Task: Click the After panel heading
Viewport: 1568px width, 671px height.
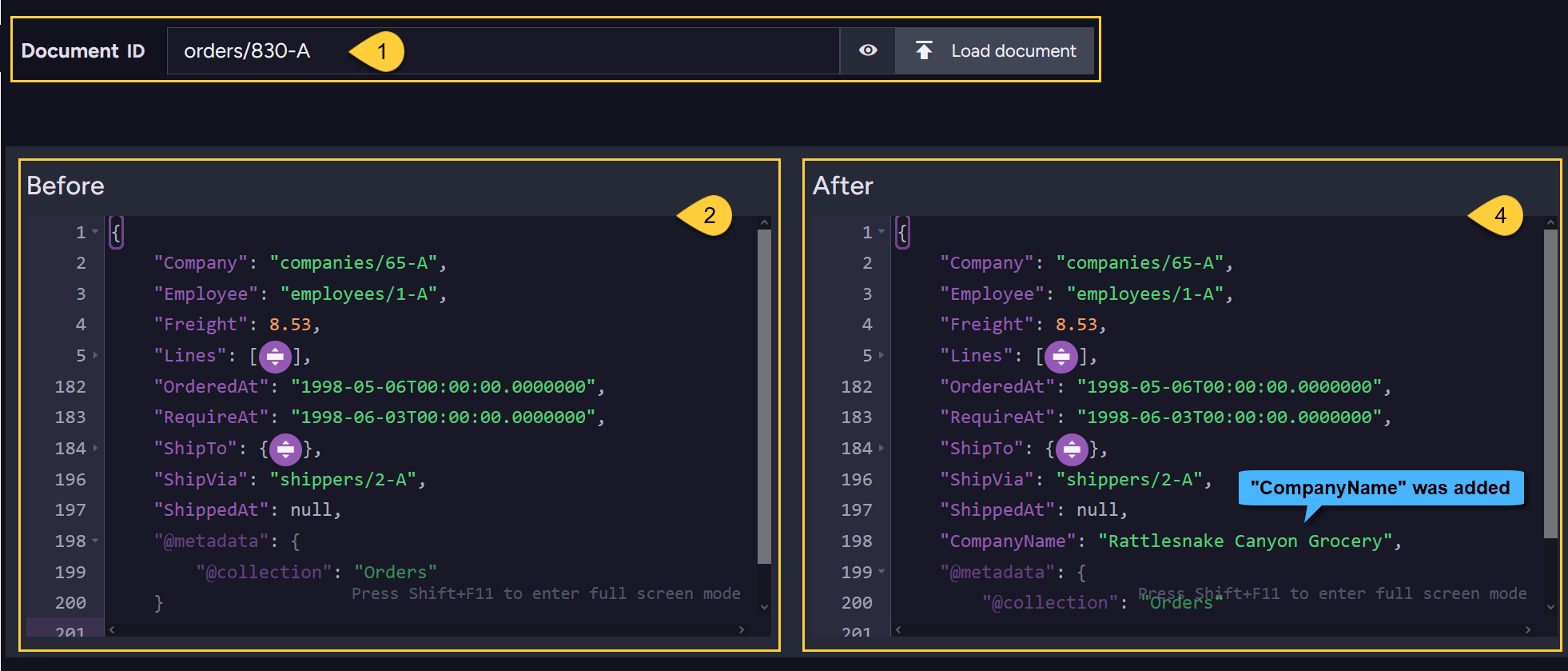Action: (842, 186)
